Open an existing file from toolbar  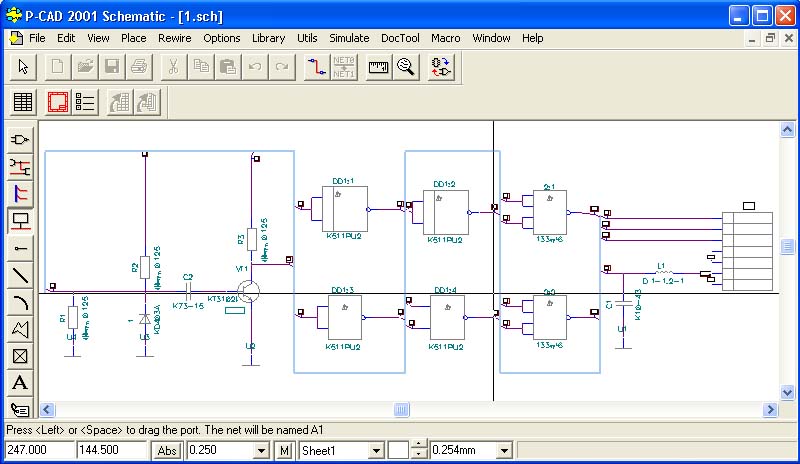(x=85, y=67)
